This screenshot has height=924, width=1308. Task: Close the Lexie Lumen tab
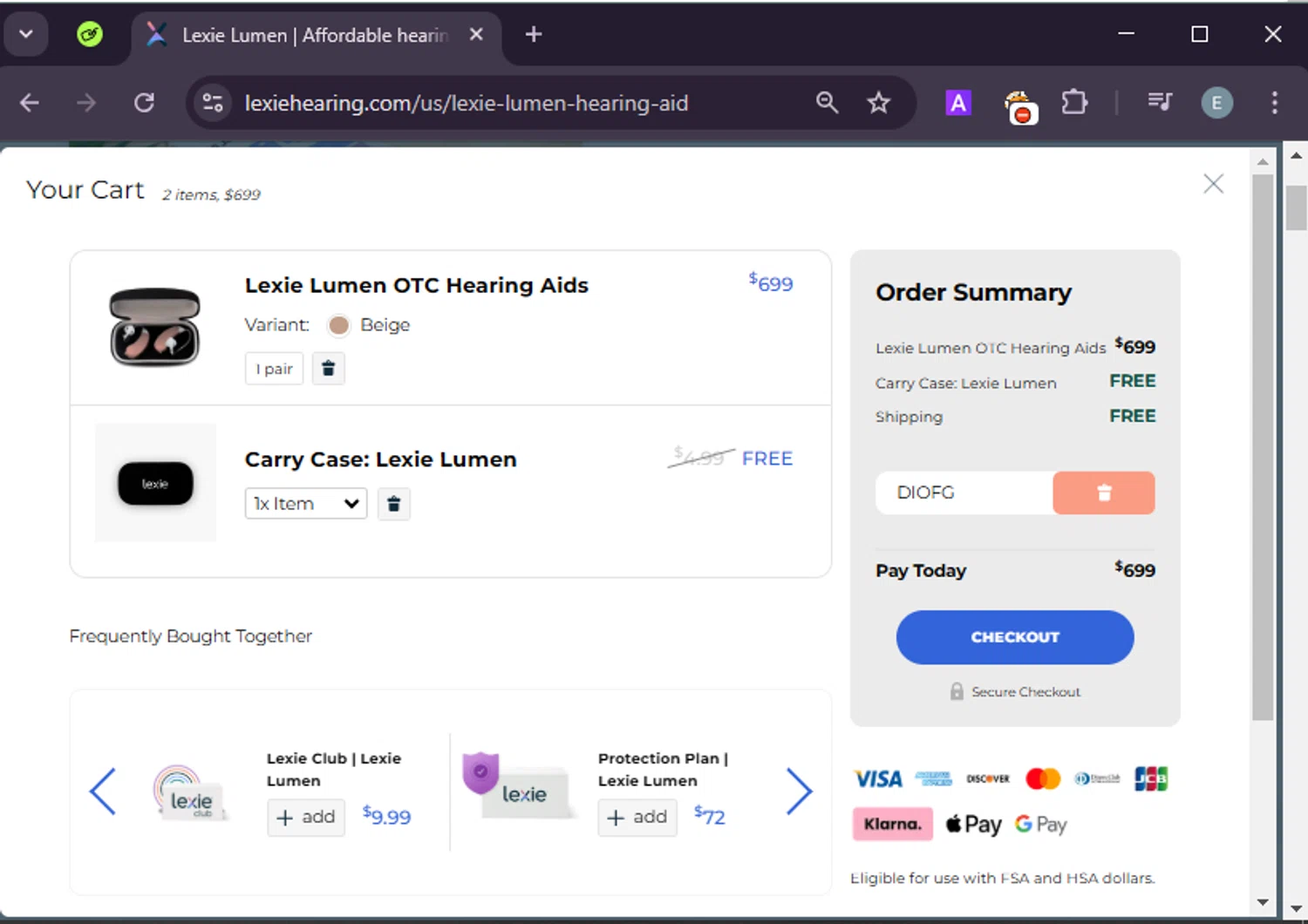tap(476, 35)
